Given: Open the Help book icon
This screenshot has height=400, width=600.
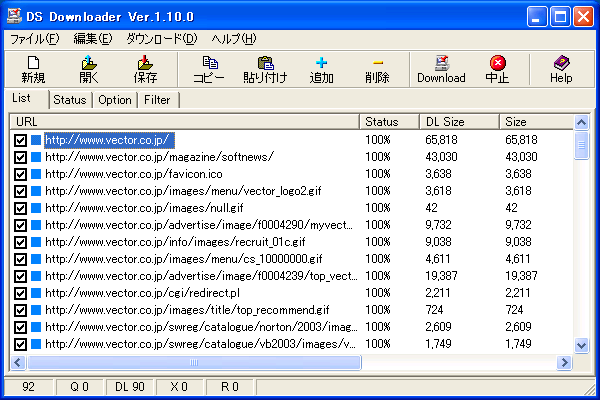Looking at the screenshot, I should 561,69.
